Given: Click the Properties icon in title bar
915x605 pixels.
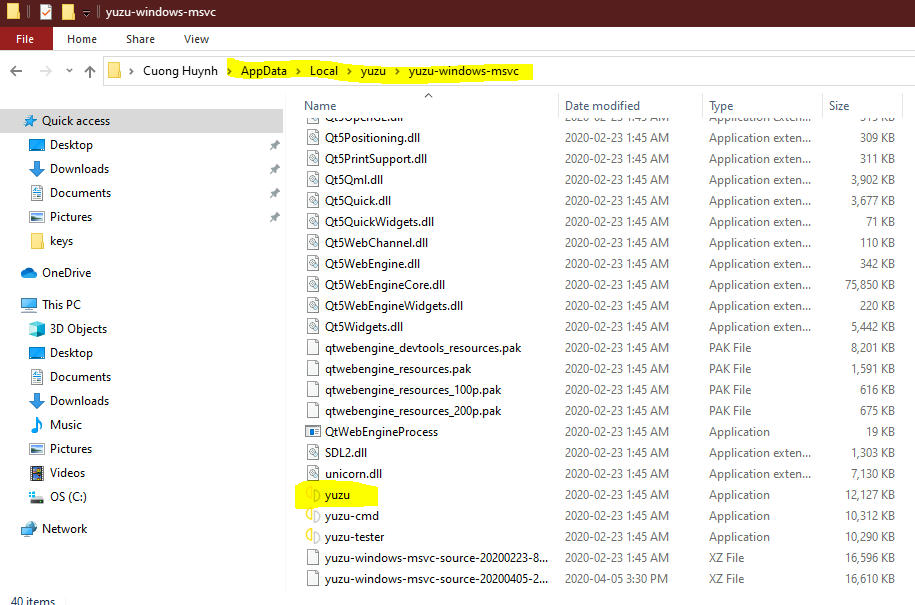Looking at the screenshot, I should (46, 12).
